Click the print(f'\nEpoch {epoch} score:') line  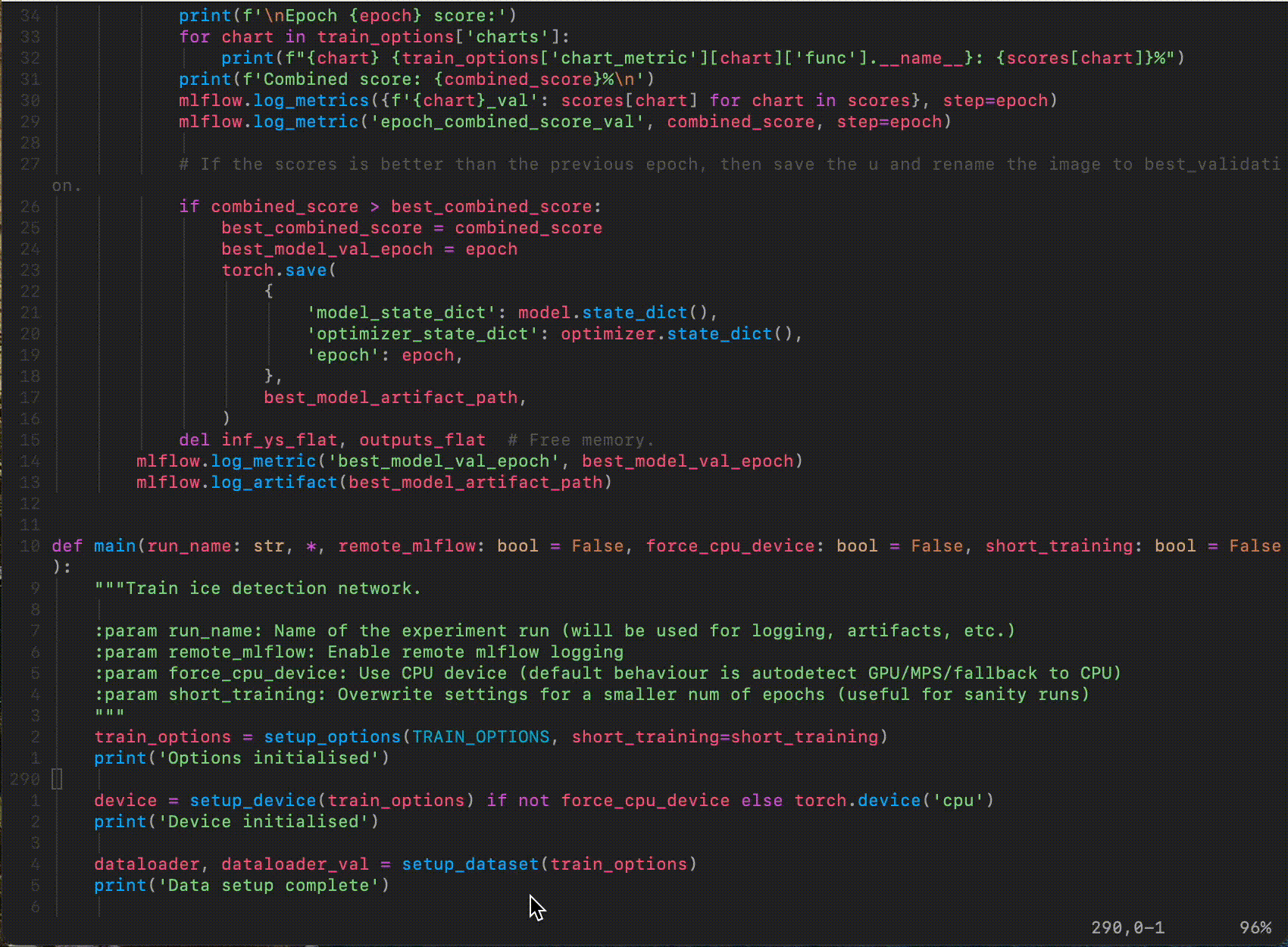click(x=348, y=16)
